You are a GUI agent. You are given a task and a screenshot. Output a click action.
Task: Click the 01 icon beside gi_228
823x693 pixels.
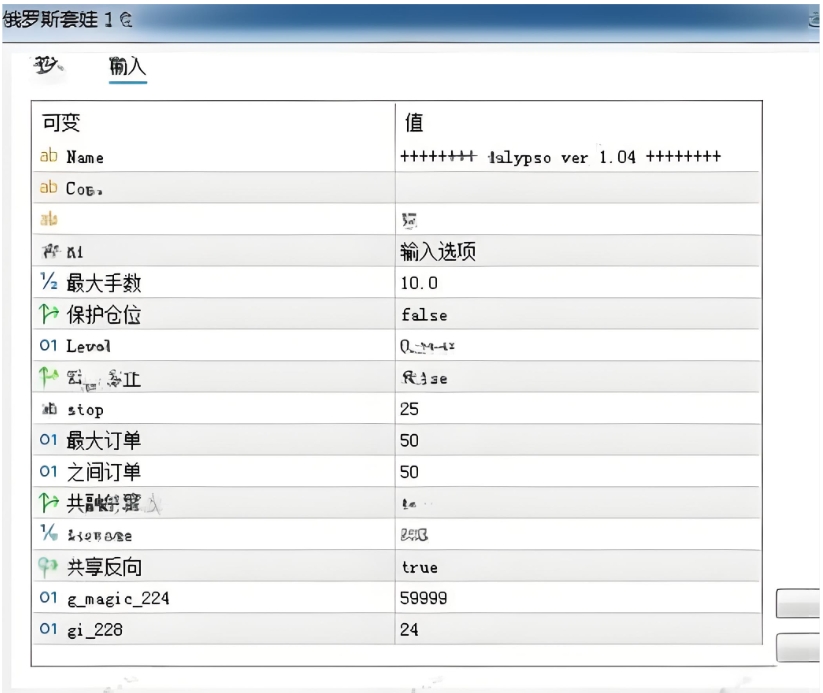pos(48,629)
